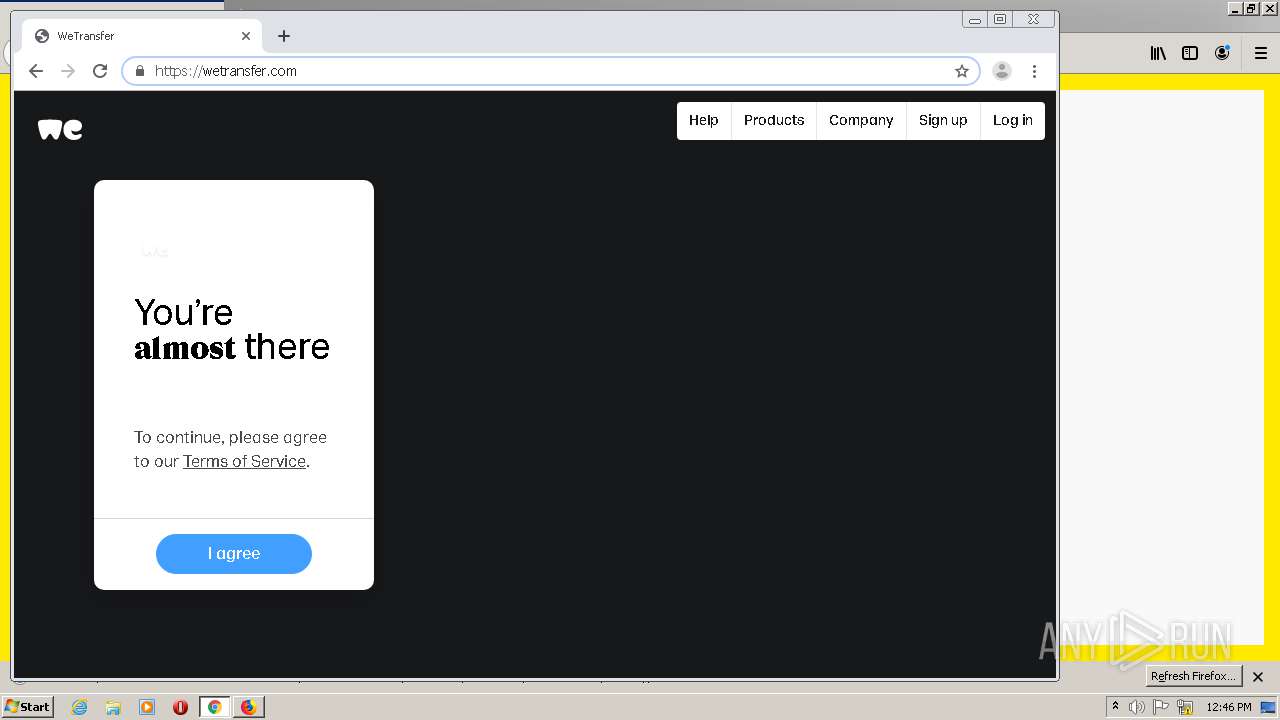The image size is (1280, 720).
Task: Open the Company menu item
Action: coord(861,120)
